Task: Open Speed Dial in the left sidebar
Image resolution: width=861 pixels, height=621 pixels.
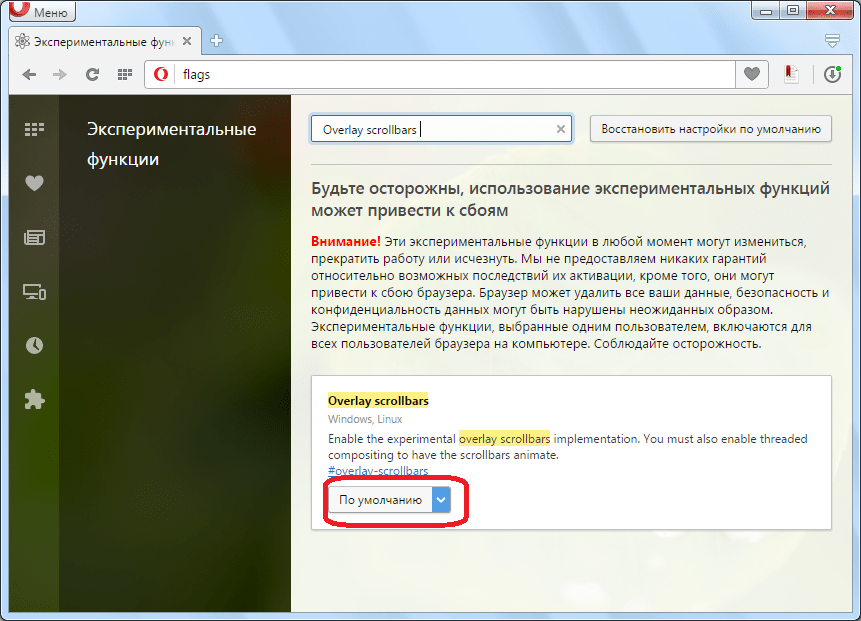Action: click(35, 129)
